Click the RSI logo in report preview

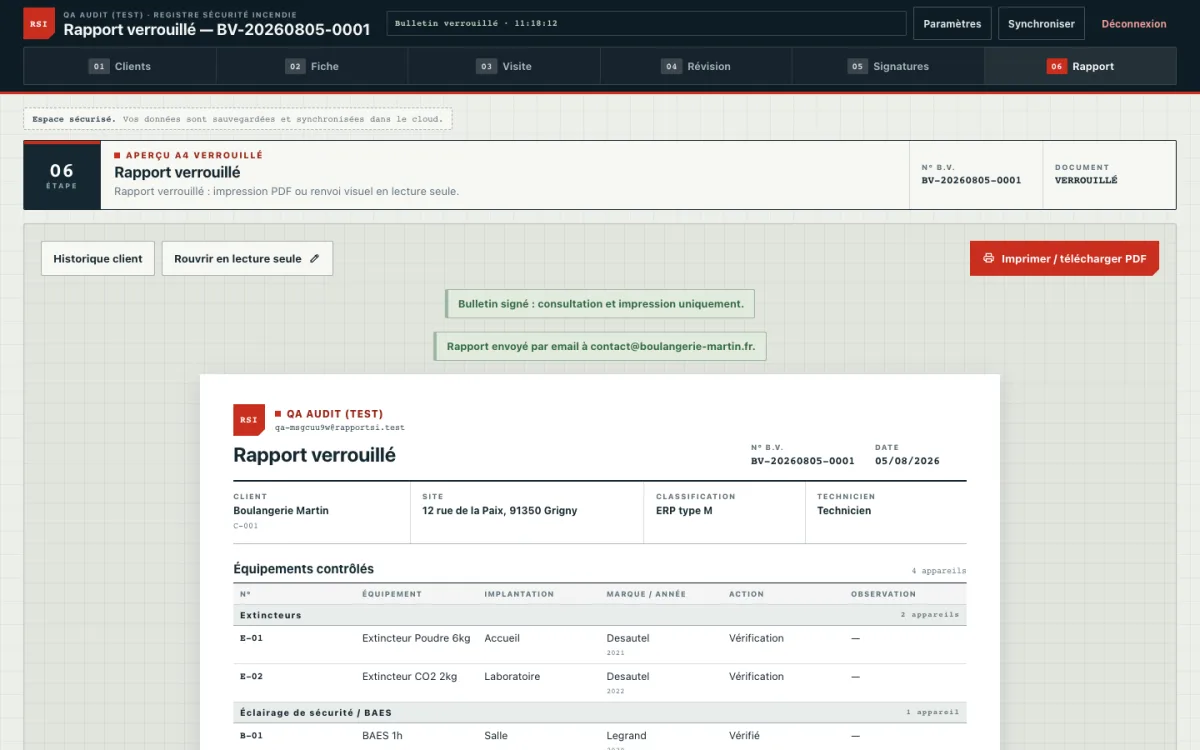tap(249, 420)
